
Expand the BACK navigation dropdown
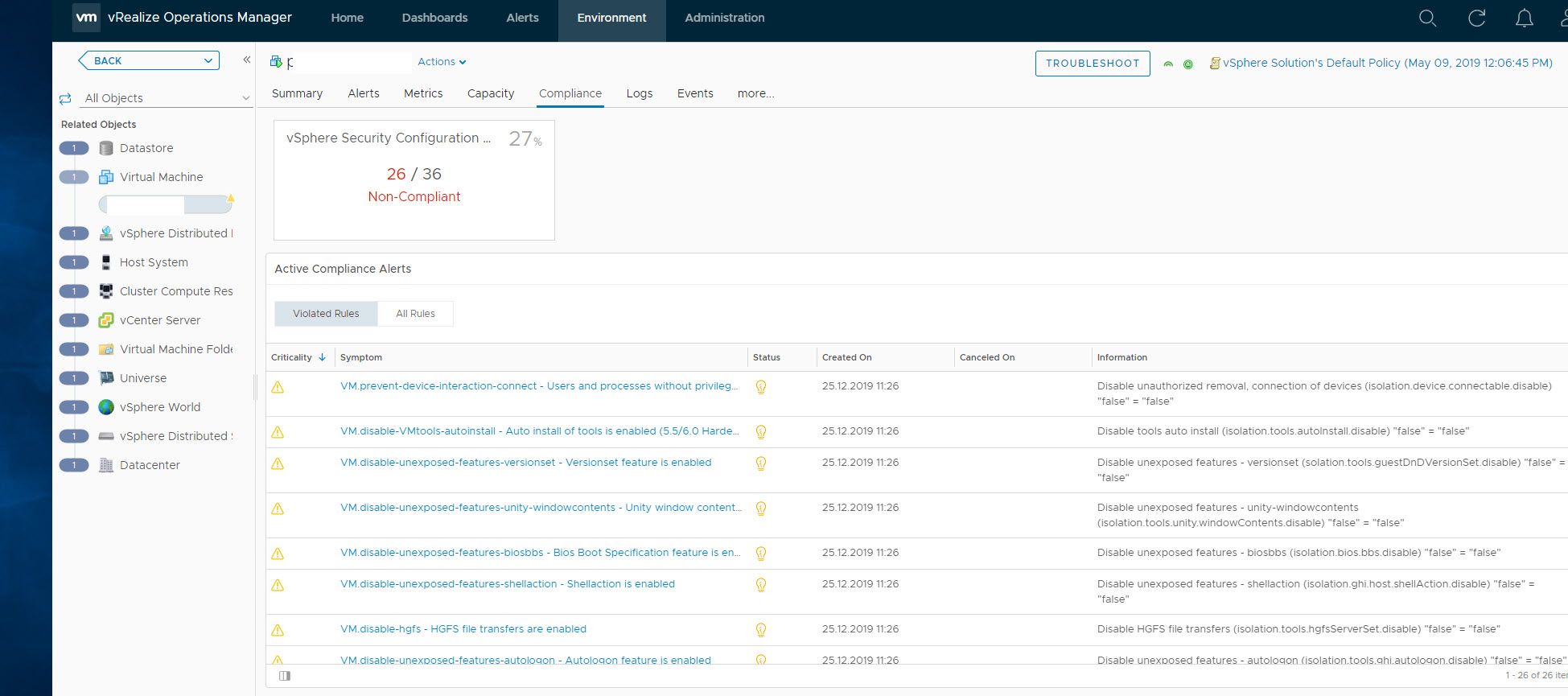208,60
